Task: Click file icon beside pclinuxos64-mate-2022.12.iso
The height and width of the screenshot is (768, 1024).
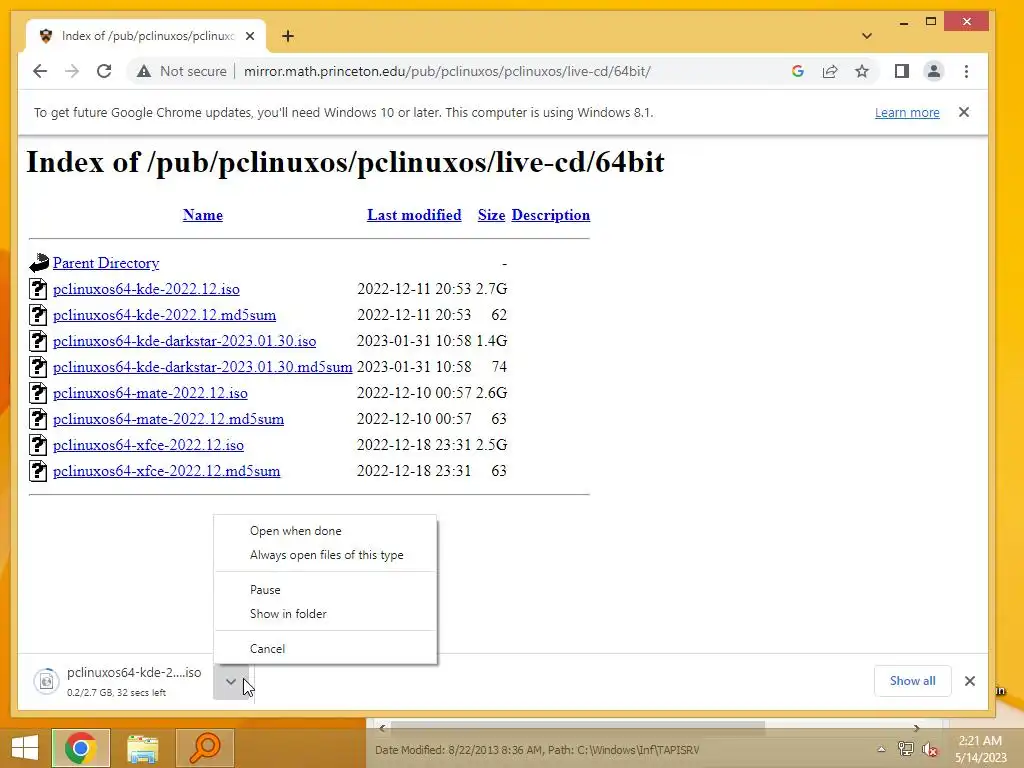Action: click(x=39, y=393)
